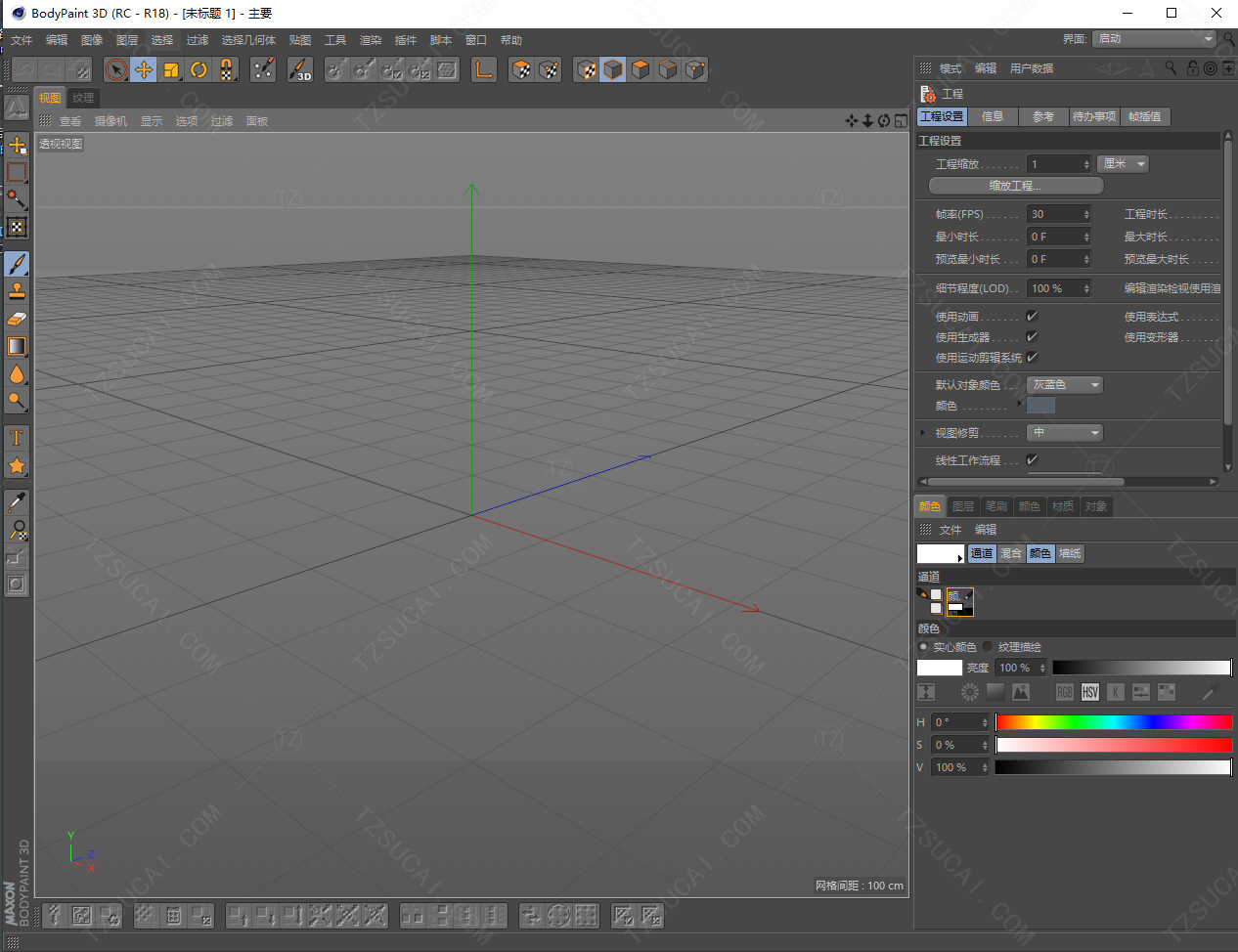Select the magic wand tool
The width and height of the screenshot is (1238, 952).
pos(17,199)
